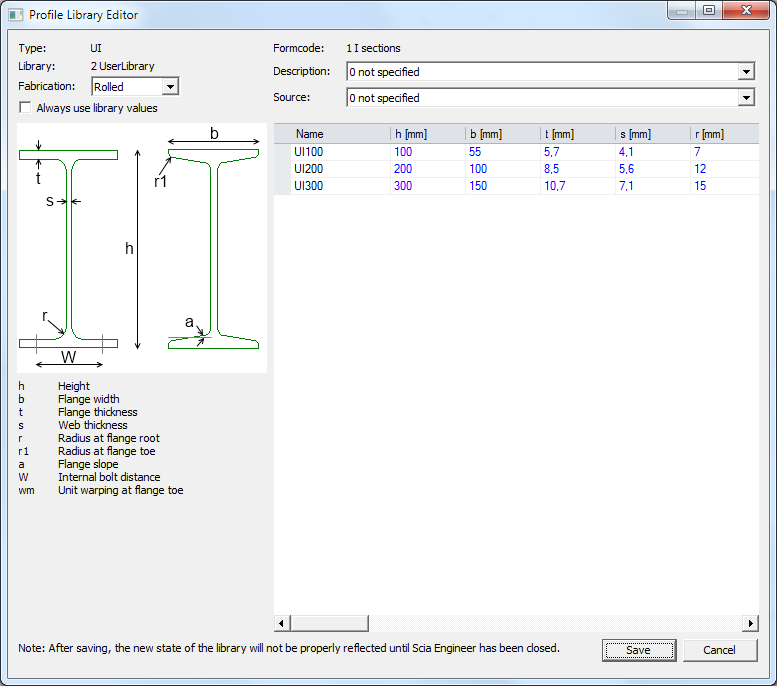
Task: Click the 'Unit warping at flange toe' legend text
Action: click(121, 490)
